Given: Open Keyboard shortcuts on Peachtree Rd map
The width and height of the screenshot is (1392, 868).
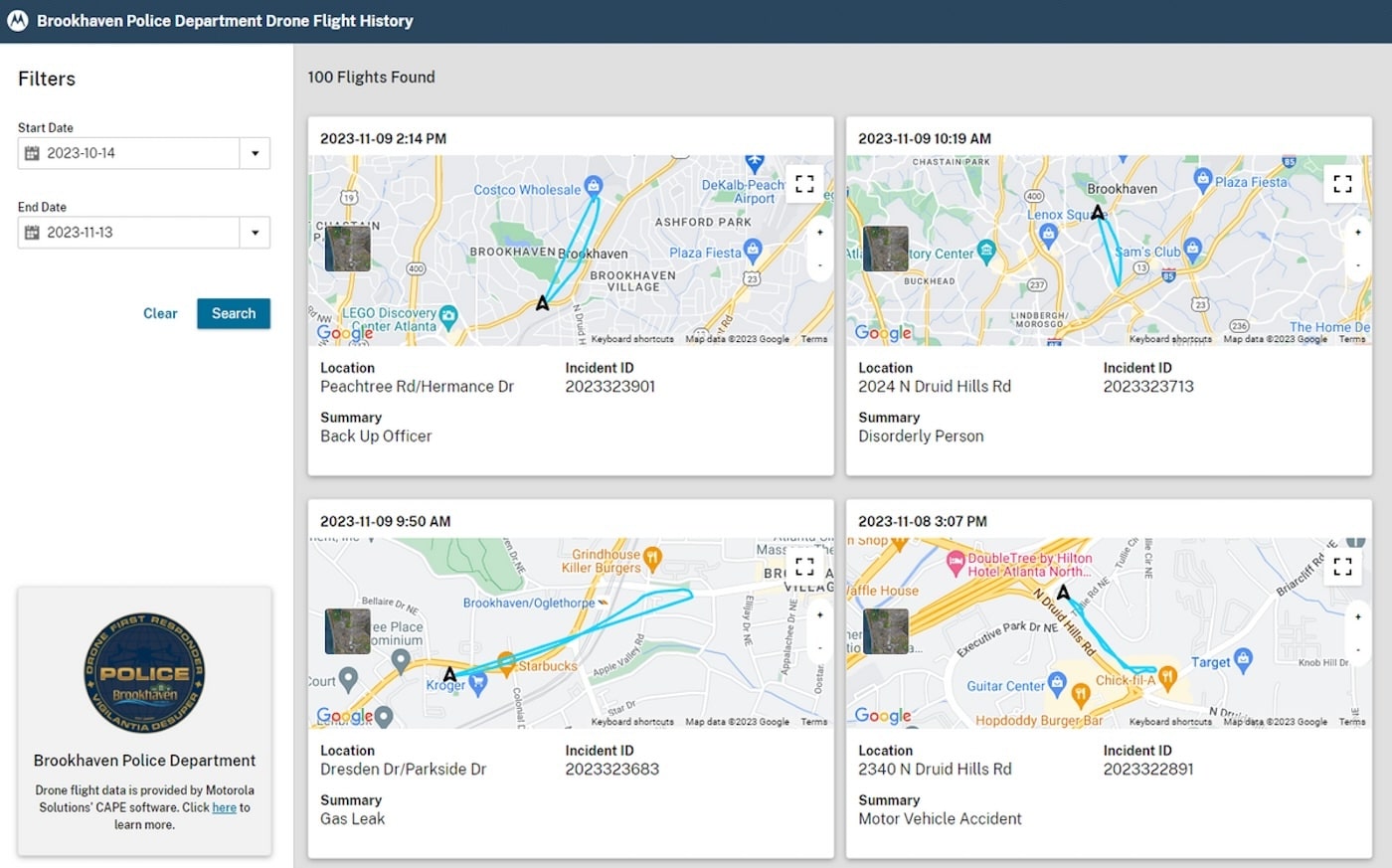Looking at the screenshot, I should [632, 339].
